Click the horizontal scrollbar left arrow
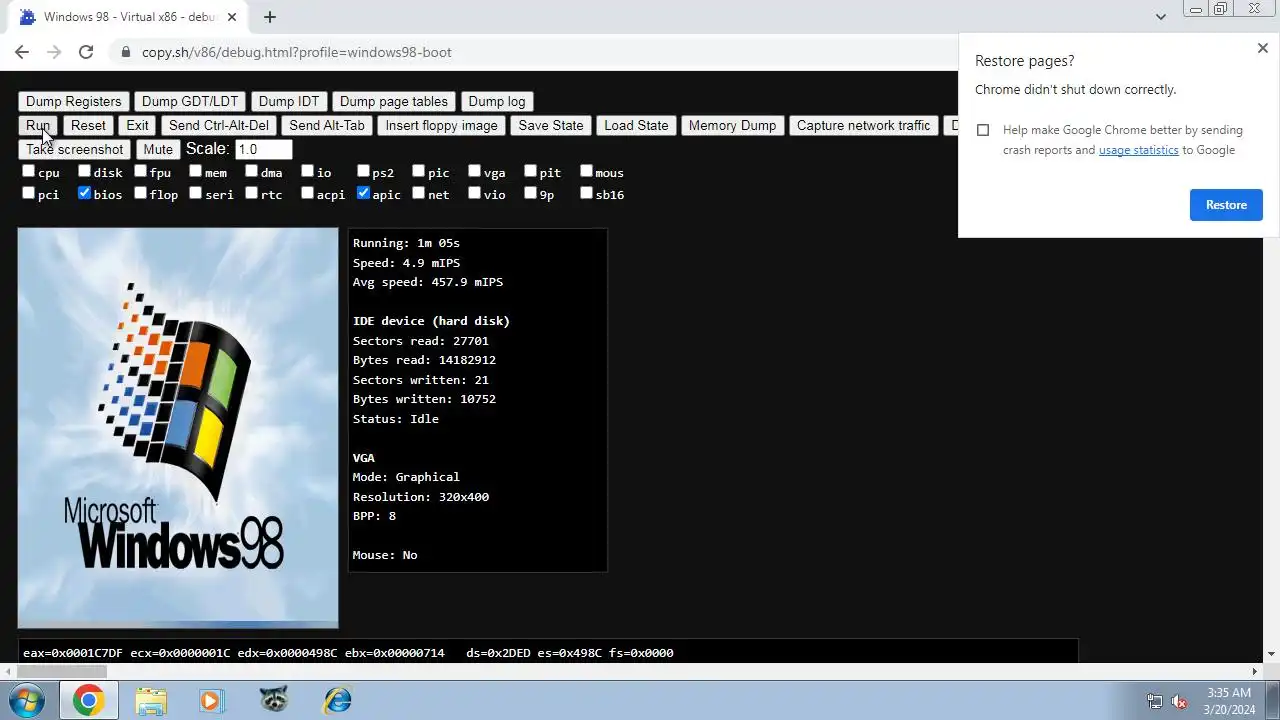Image resolution: width=1280 pixels, height=720 pixels. 8,672
